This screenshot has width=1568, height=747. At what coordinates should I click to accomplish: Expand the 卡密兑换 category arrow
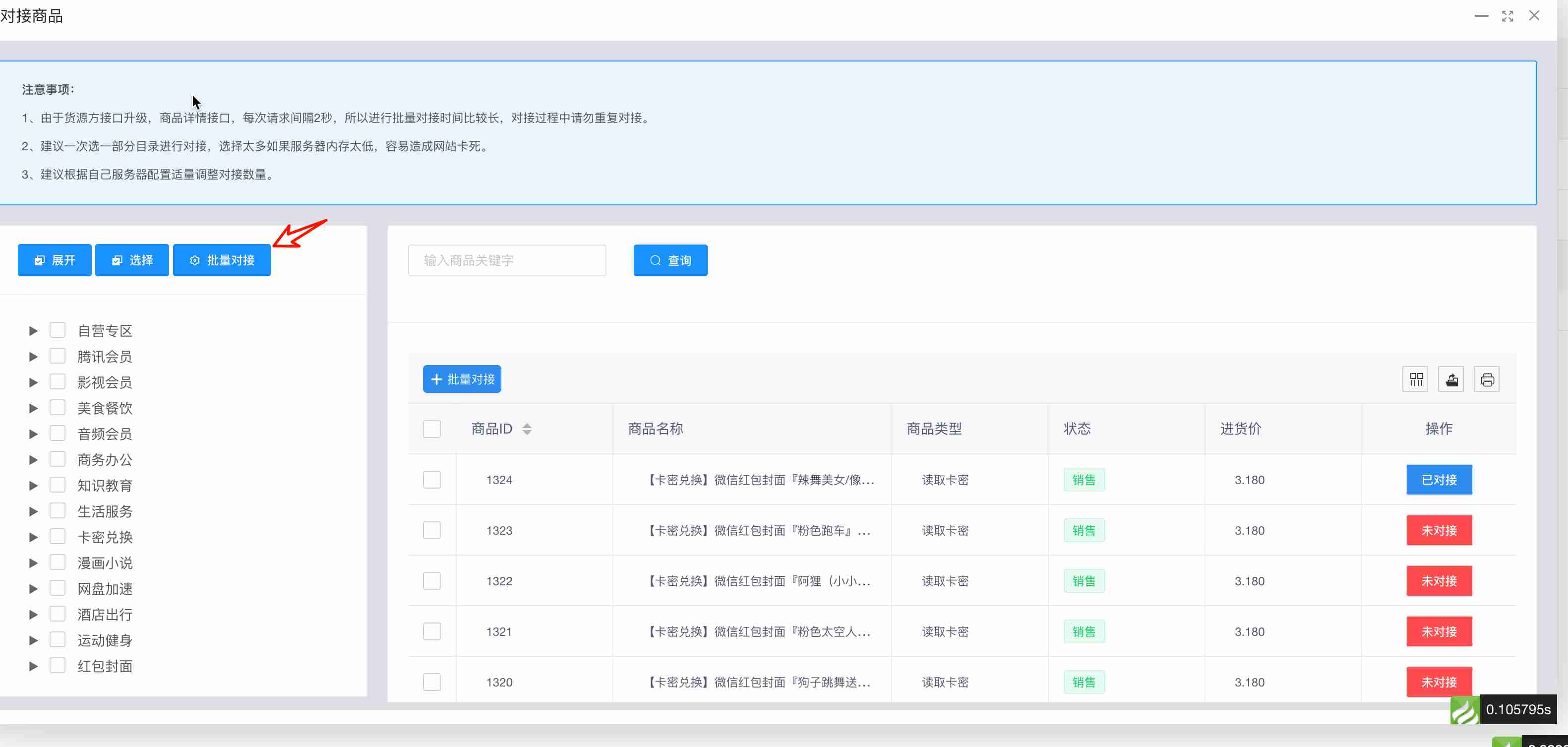pos(34,537)
